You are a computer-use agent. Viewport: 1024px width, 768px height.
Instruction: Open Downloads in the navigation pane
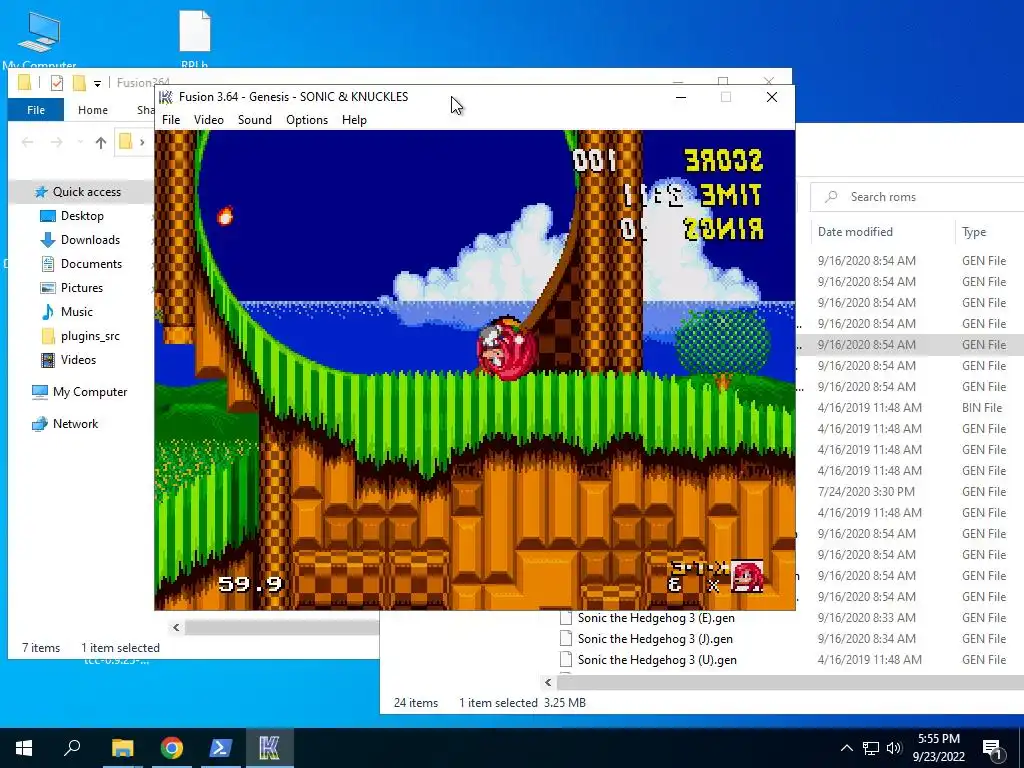(x=90, y=240)
